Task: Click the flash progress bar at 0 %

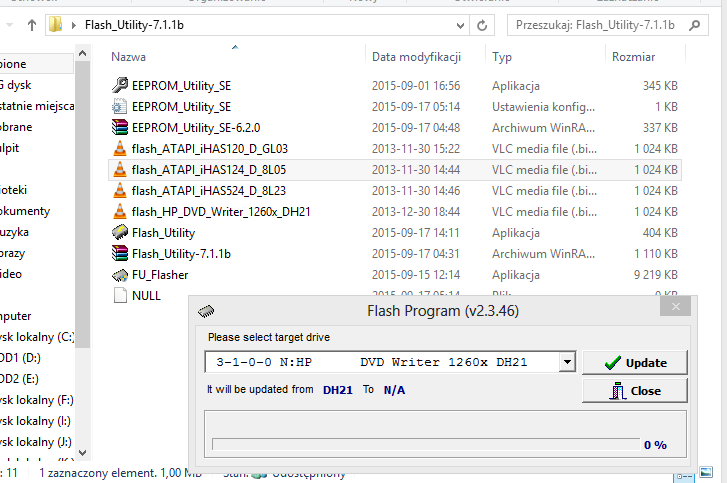Action: pyautogui.click(x=426, y=445)
